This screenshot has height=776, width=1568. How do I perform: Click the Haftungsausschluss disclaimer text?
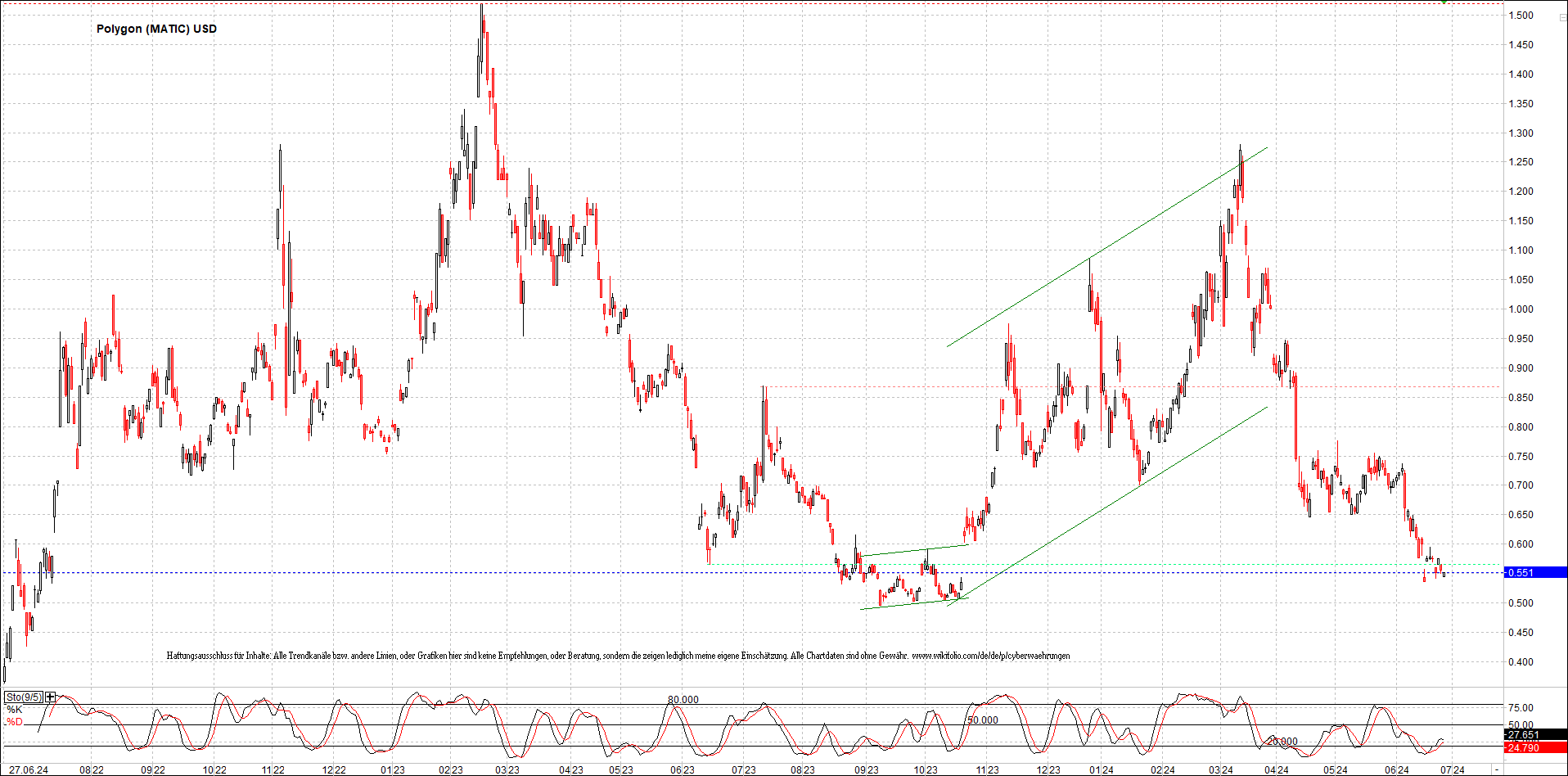[x=618, y=656]
